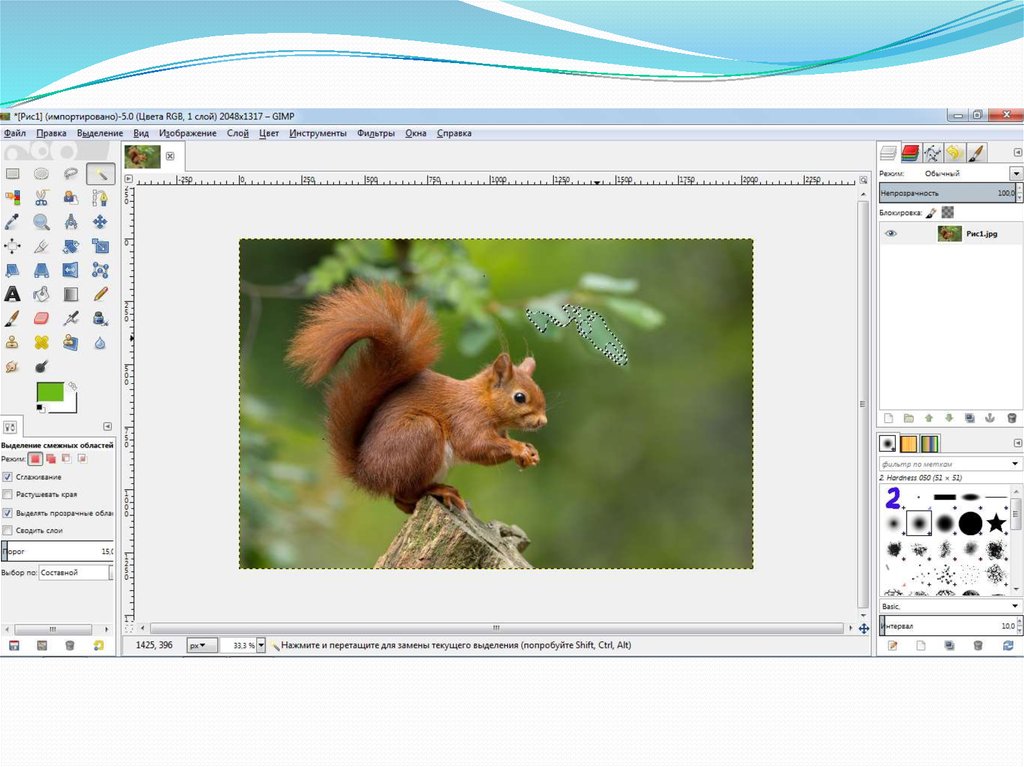Enable the Растушевать края checkbox

point(8,494)
